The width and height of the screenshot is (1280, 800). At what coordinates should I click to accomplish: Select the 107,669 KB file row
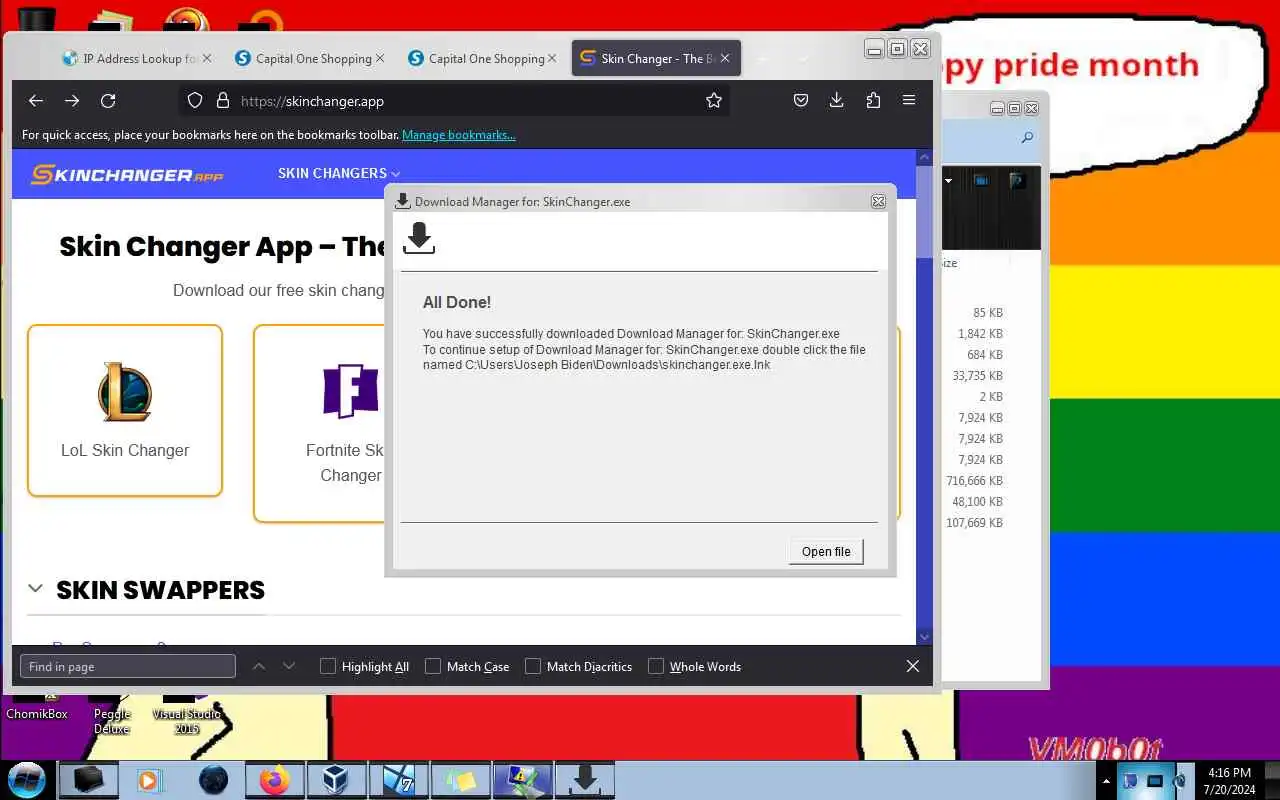point(974,523)
